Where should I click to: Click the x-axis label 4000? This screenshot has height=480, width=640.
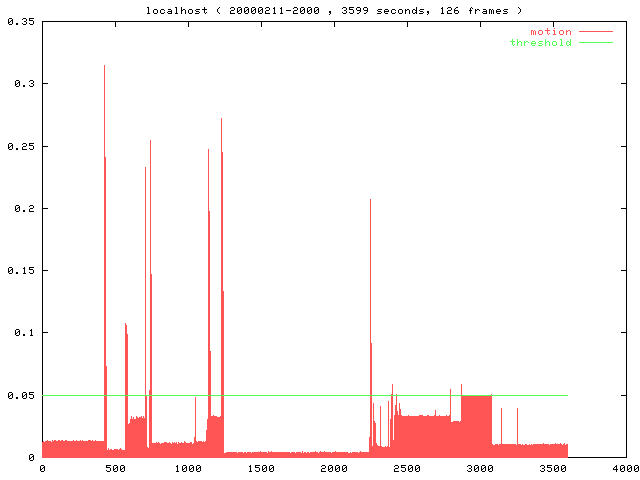click(x=626, y=468)
